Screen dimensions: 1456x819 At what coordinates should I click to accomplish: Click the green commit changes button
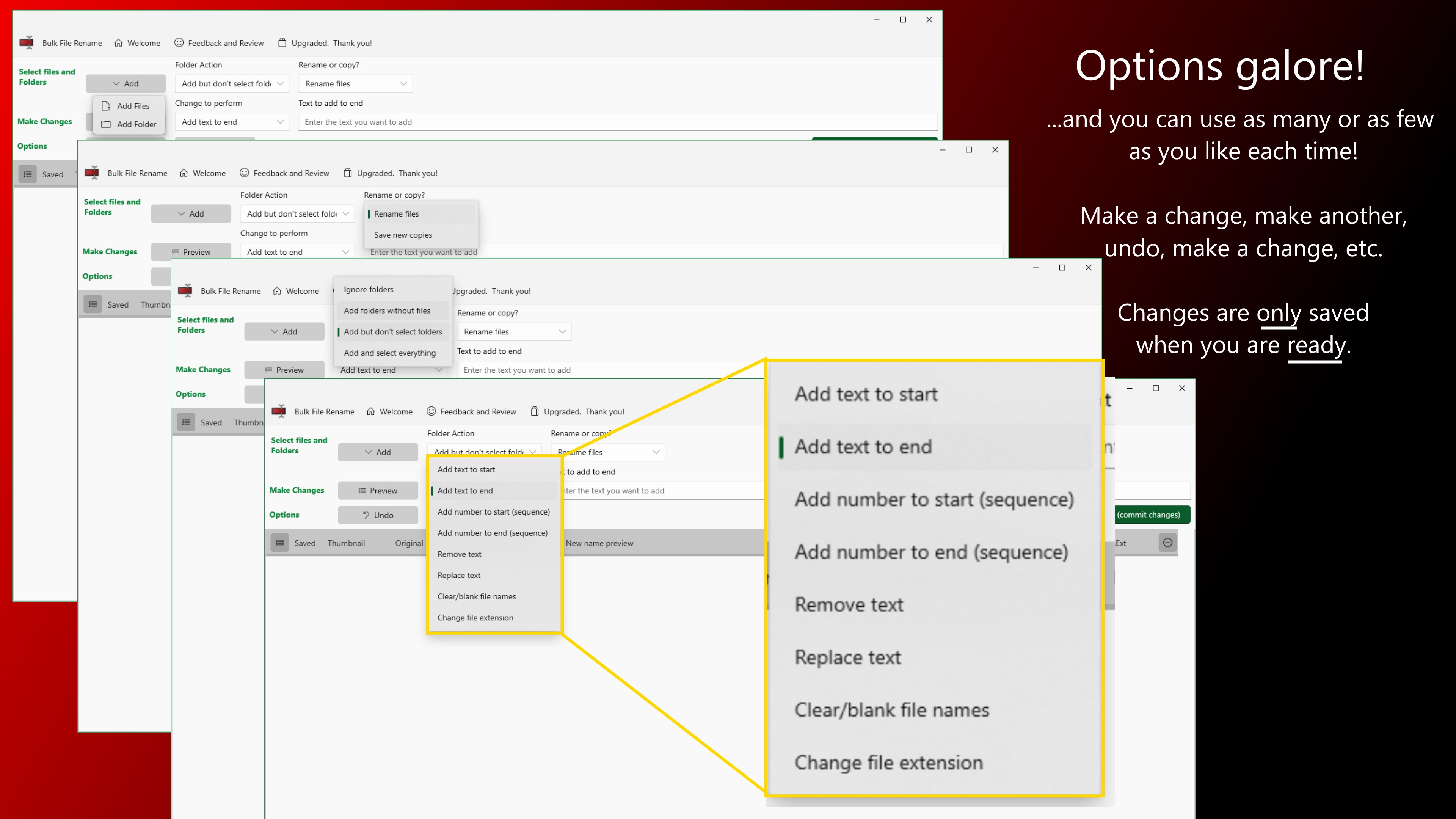click(x=1152, y=515)
